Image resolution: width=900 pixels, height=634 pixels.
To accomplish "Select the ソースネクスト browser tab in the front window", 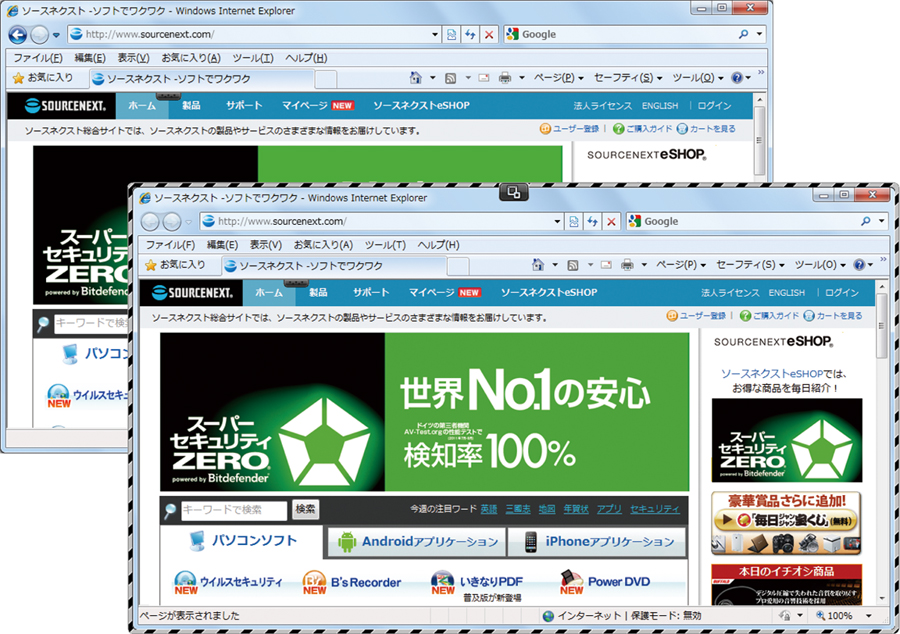I will [335, 266].
